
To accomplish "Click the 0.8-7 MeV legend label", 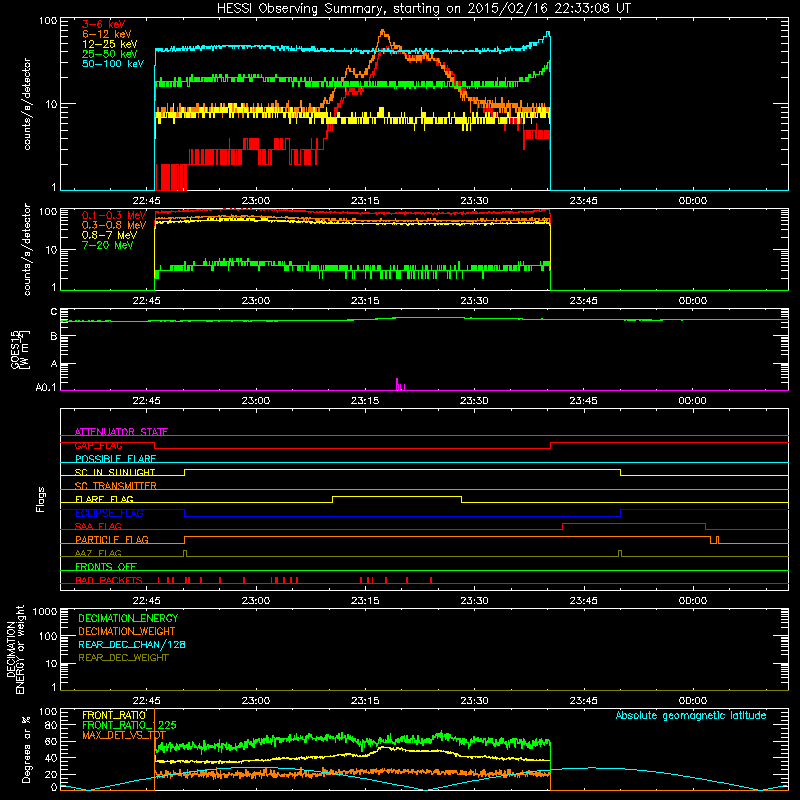I will point(109,235).
